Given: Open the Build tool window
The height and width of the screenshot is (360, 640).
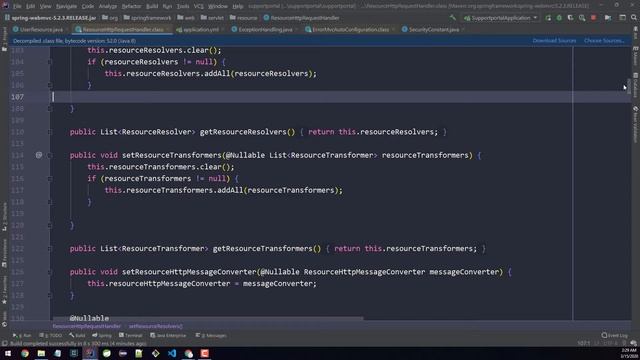Looking at the screenshot, I should click(77, 336).
